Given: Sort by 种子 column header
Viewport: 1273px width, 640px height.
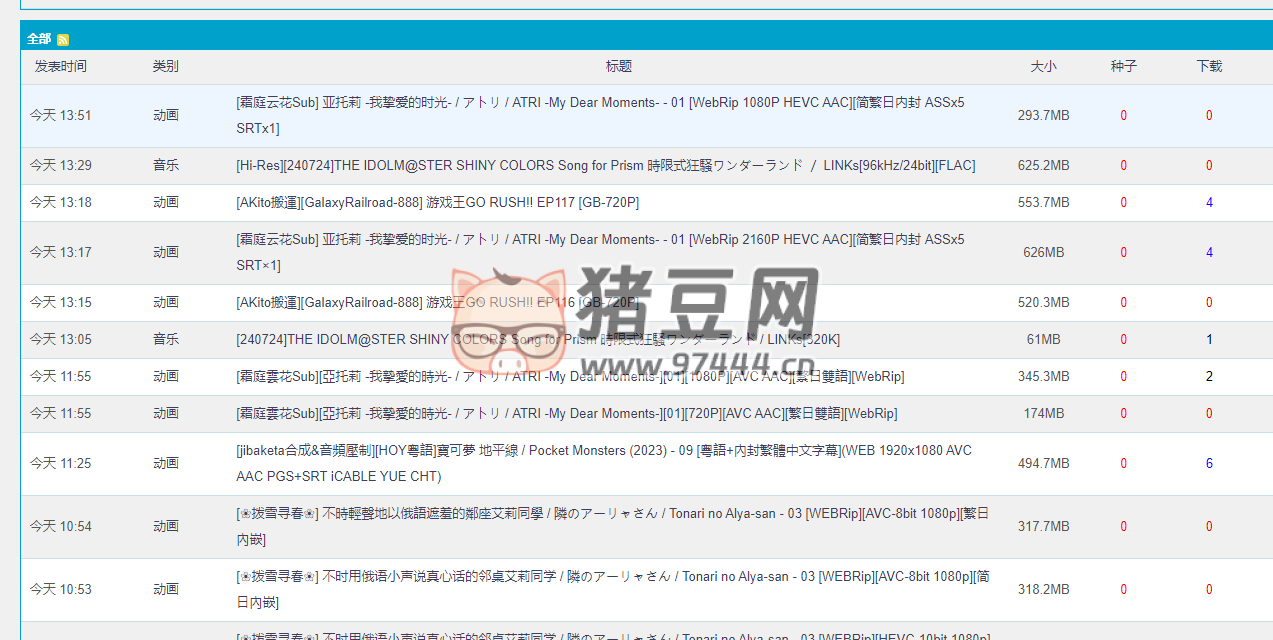Looking at the screenshot, I should pos(1122,65).
